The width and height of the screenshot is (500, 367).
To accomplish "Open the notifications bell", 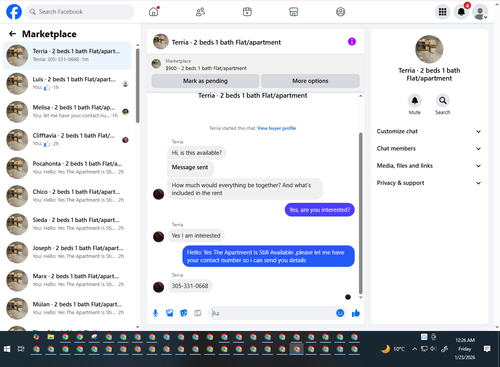I will click(461, 12).
